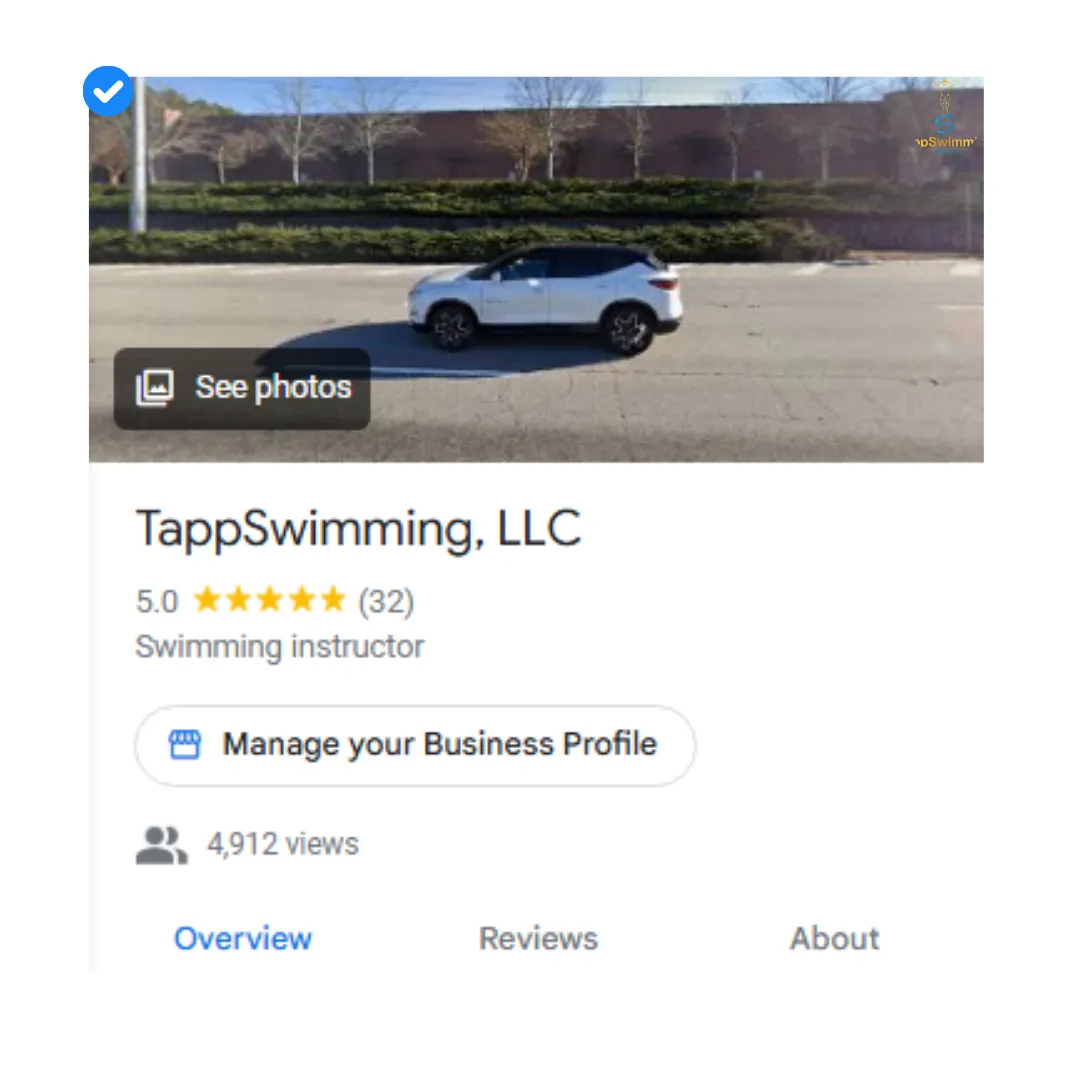Click the blue verified checkmark badge
Image resolution: width=1080 pixels, height=1080 pixels.
click(x=107, y=92)
